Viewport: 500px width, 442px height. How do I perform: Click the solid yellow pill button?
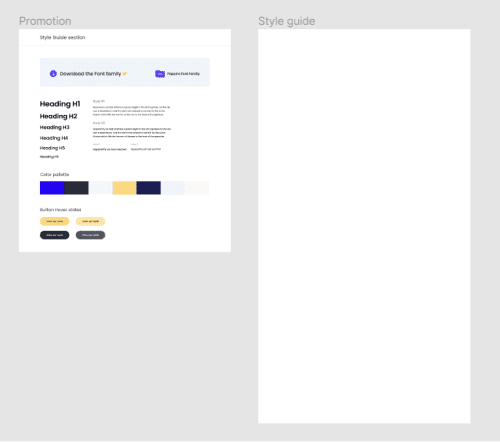(x=55, y=221)
